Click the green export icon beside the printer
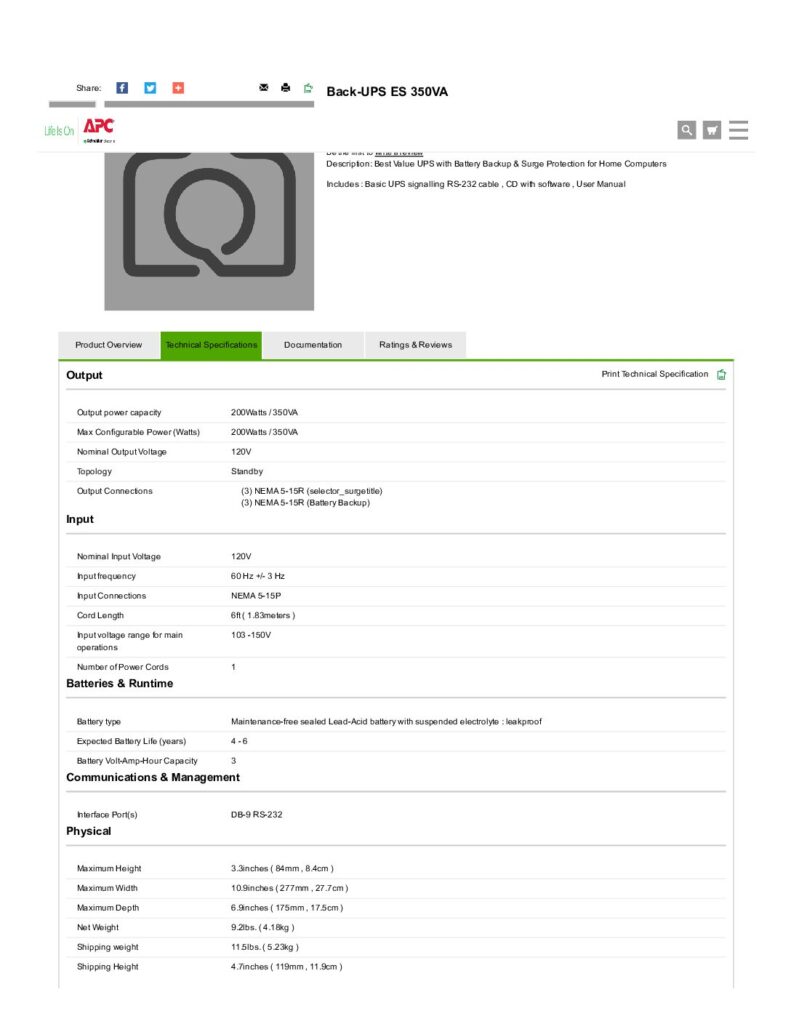Screen dimensions: 791x1024 click(308, 88)
